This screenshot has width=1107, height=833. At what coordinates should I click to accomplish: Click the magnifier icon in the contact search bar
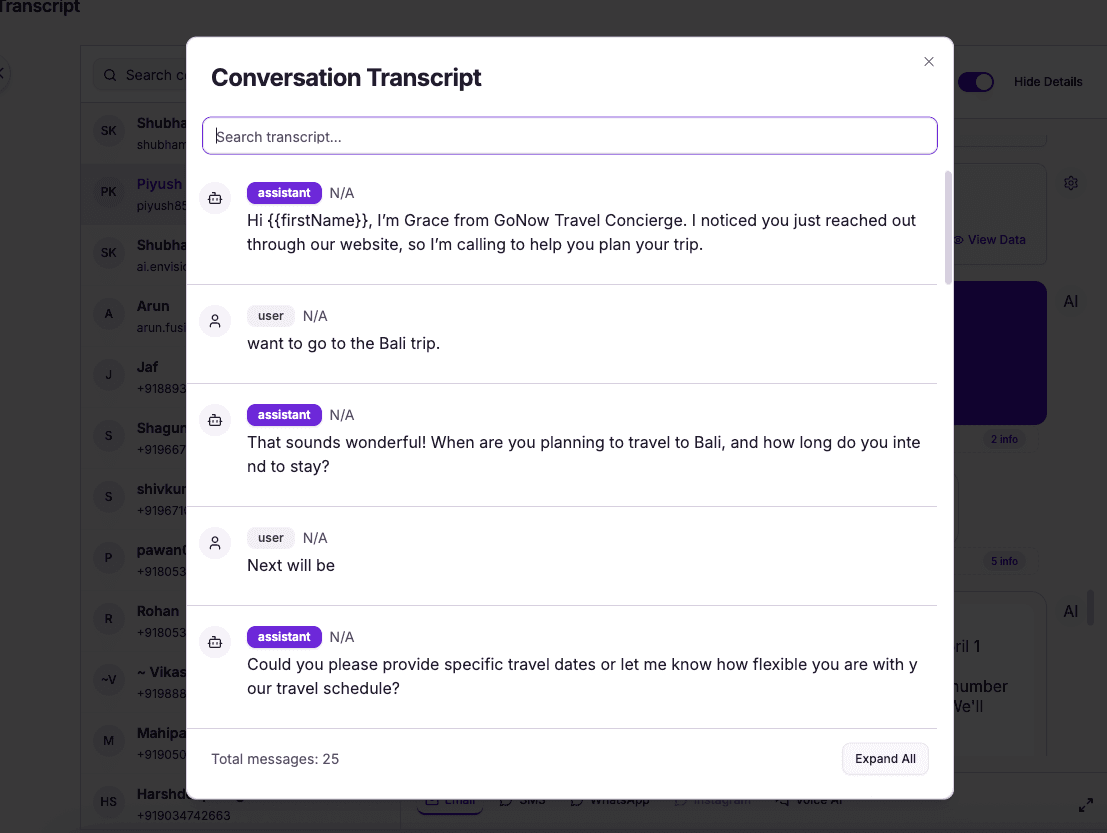[109, 75]
